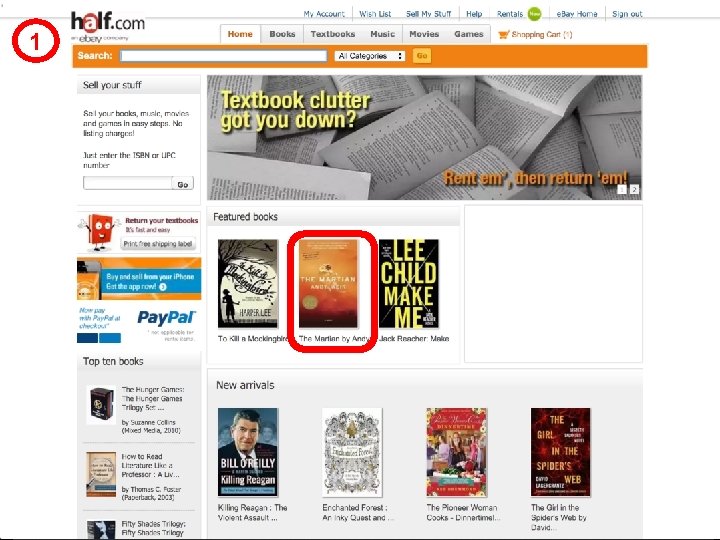Open the Wish List link

(x=375, y=14)
